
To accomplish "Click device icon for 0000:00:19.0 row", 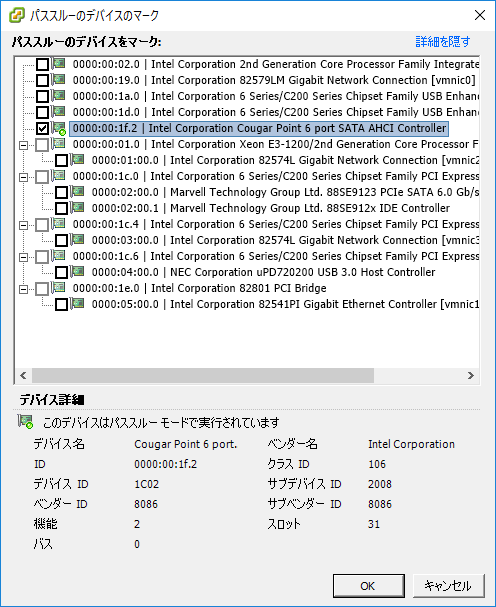I will [59, 79].
